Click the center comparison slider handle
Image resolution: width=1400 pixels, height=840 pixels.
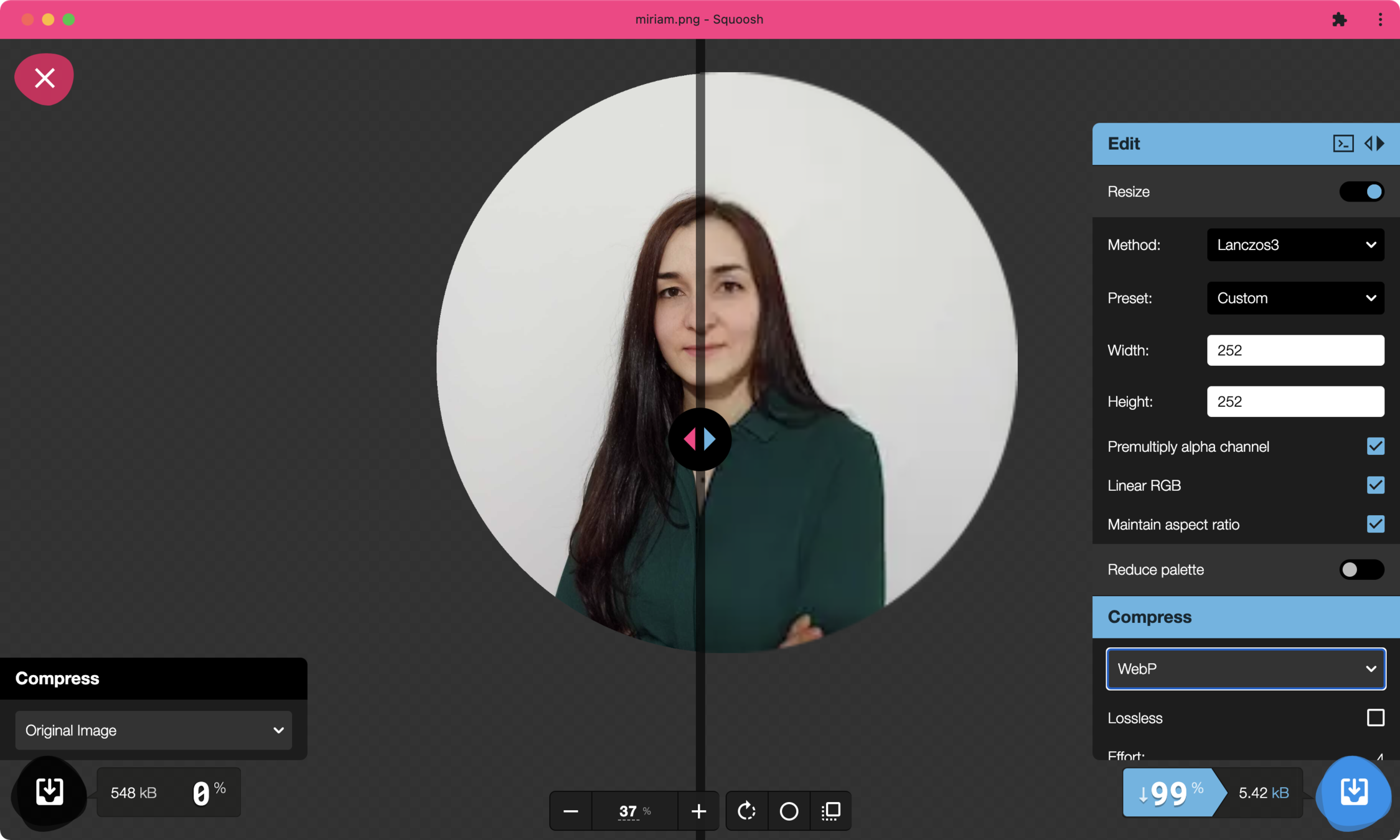[699, 439]
